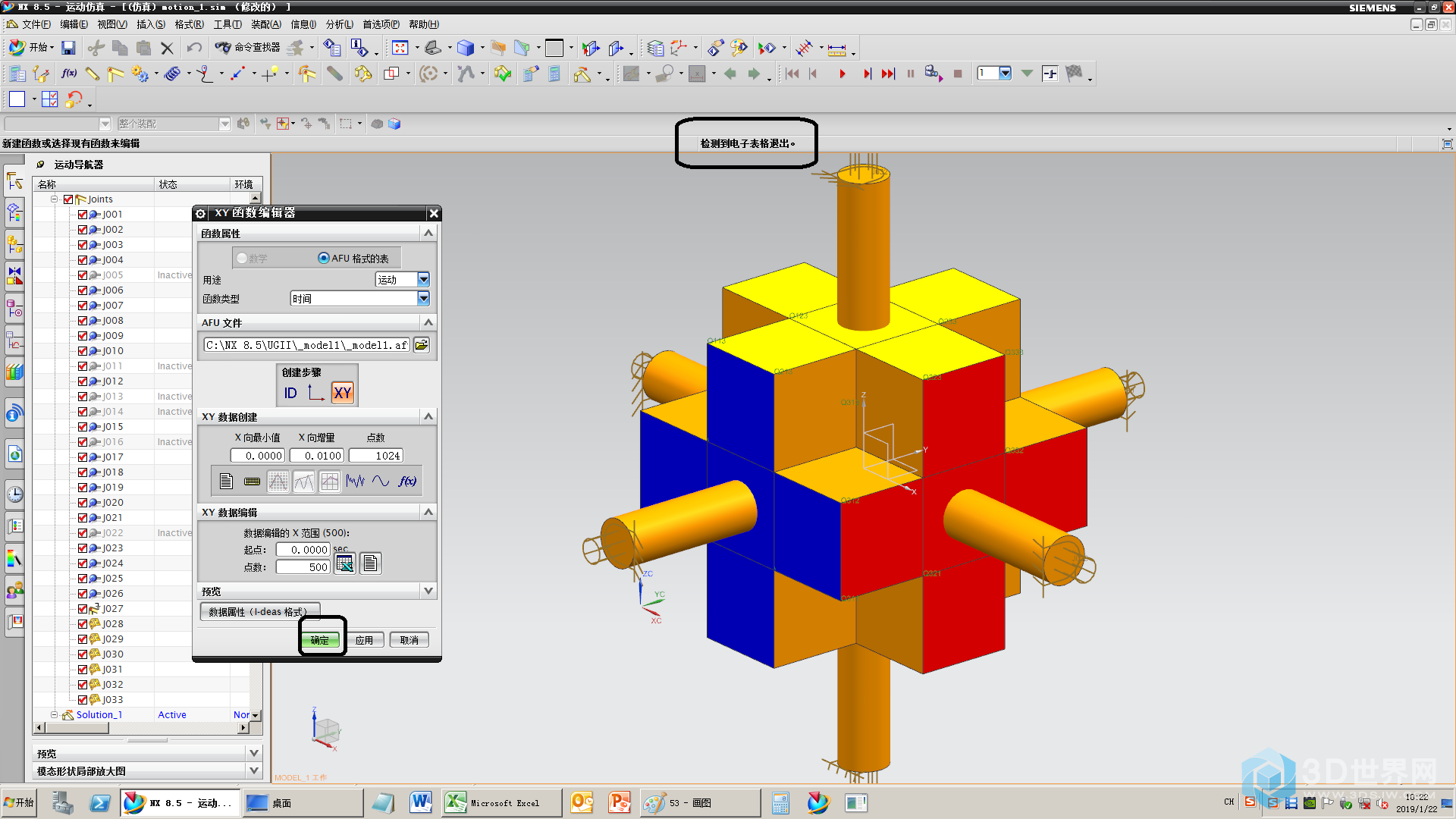1456x819 pixels.
Task: Open text editor icon for XY data editing
Action: point(370,563)
